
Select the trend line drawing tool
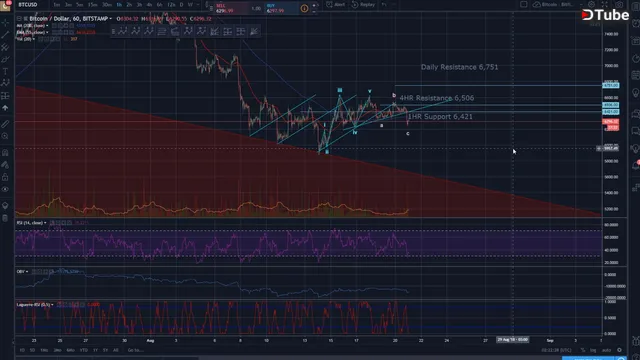coord(5,36)
